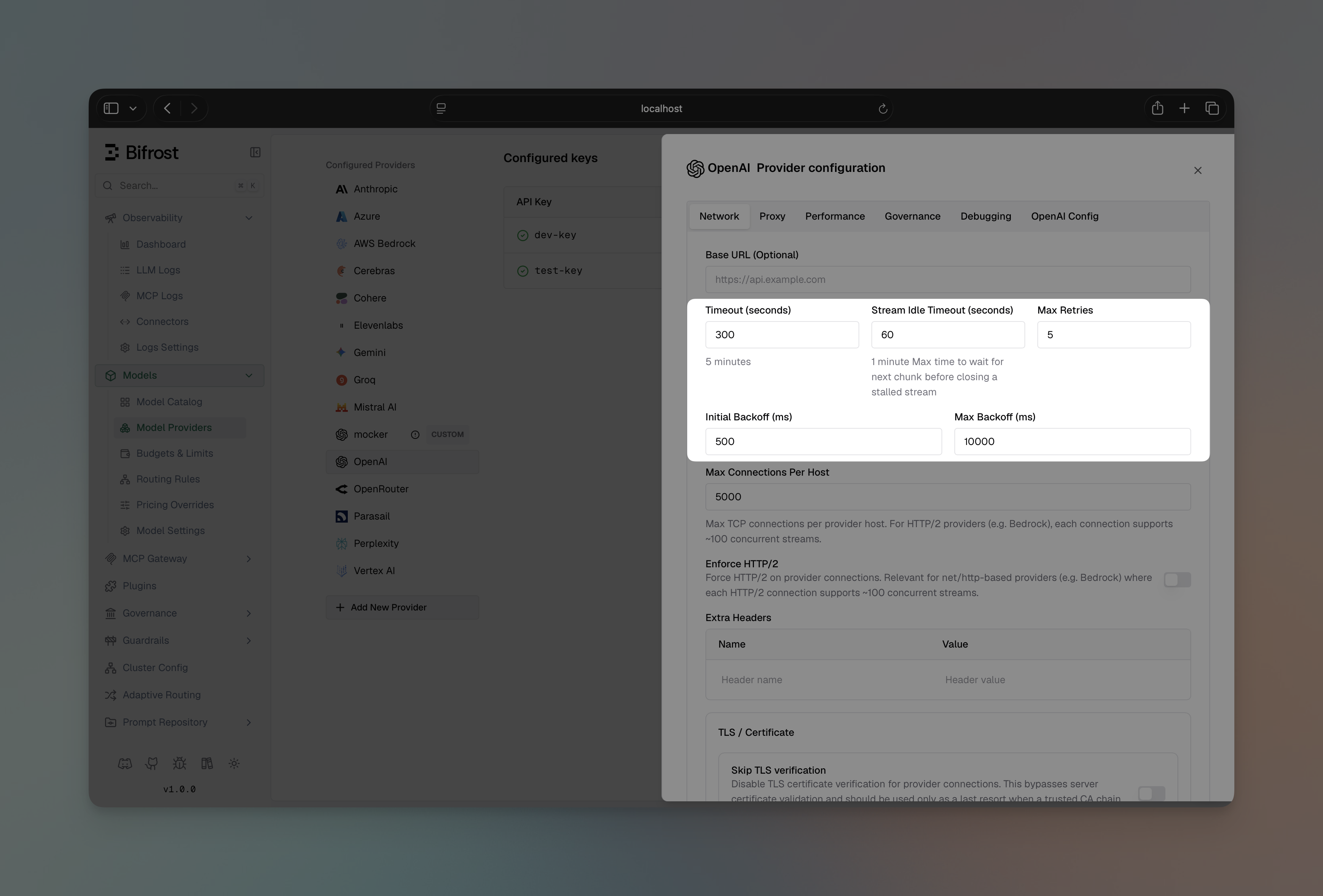This screenshot has height=896, width=1323.
Task: Click the Base URL input field
Action: [948, 279]
